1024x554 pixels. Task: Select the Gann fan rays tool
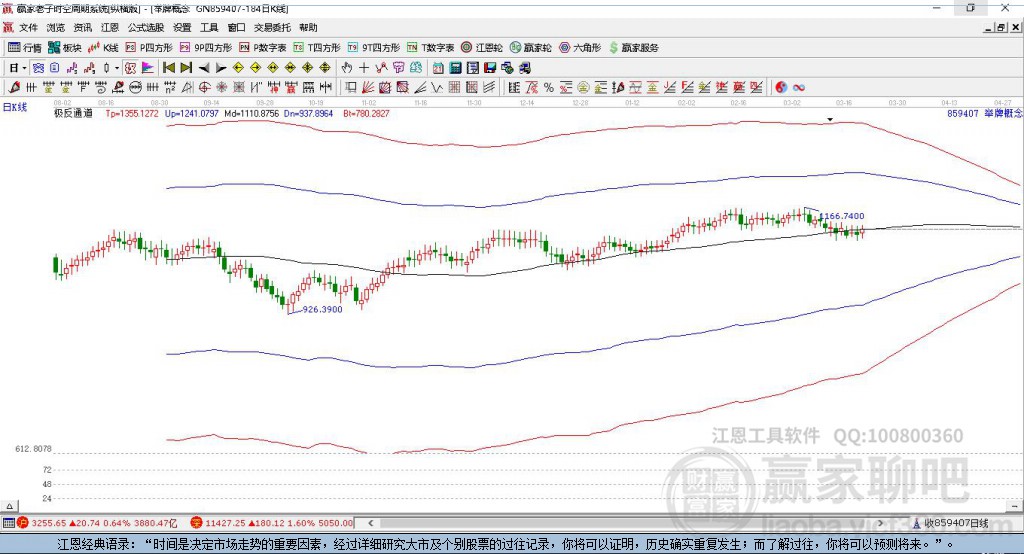point(368,88)
